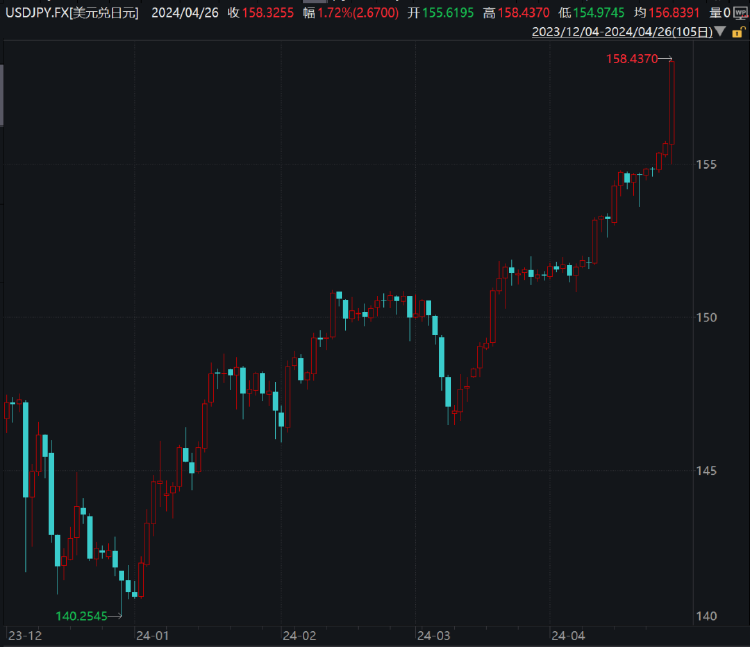This screenshot has height=647, width=750.
Task: Click the 145 price axis label
Action: [x=706, y=471]
